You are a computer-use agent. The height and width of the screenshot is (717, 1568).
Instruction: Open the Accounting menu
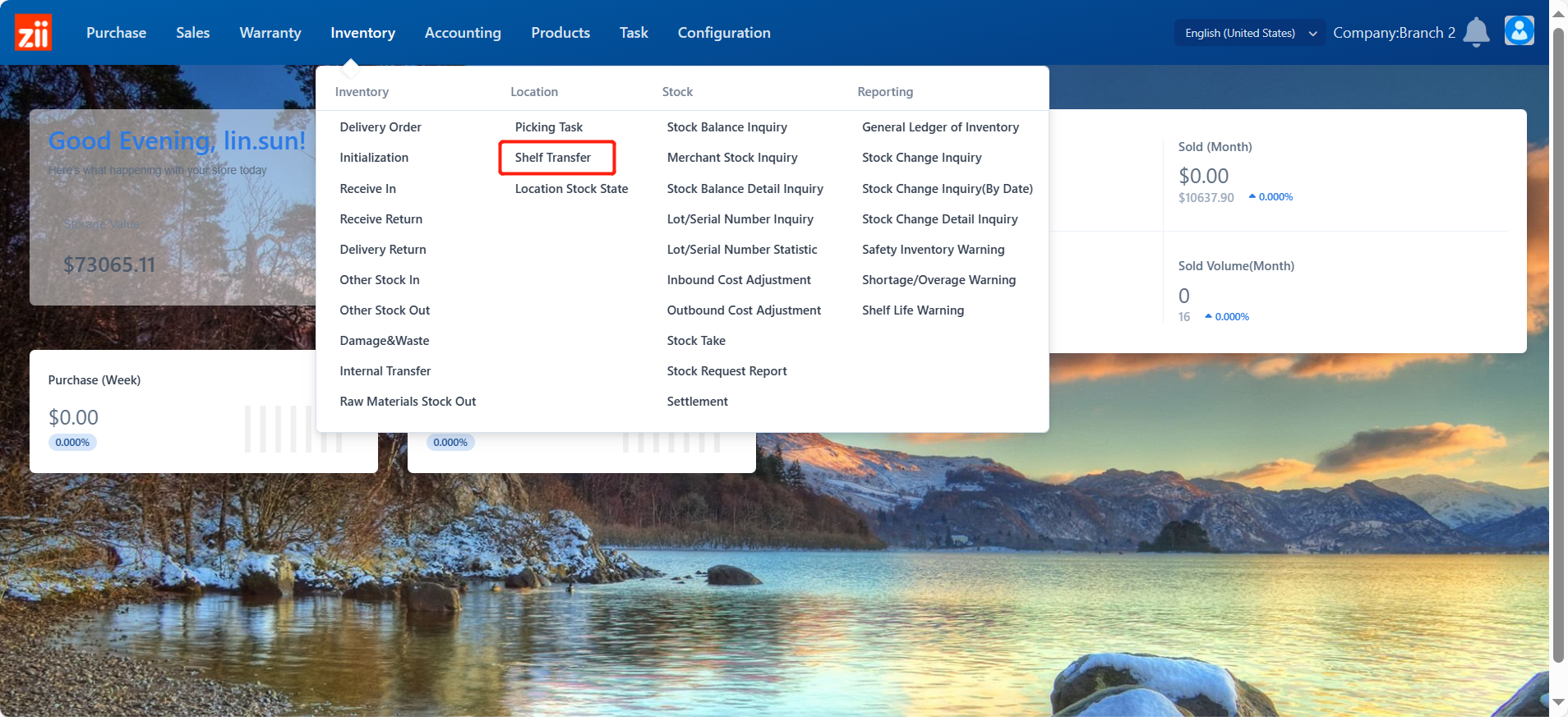pos(463,33)
